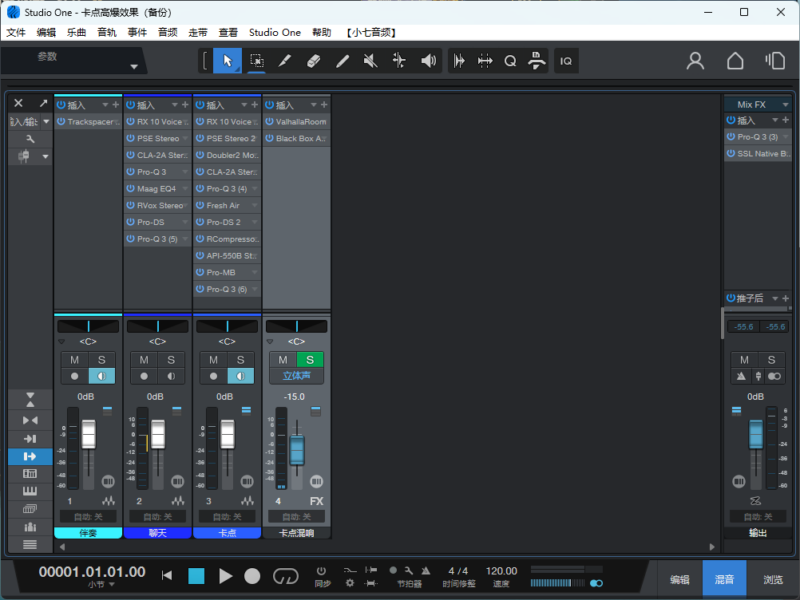This screenshot has width=800, height=600.
Task: Open Pro-MB plugin dropdown arrow
Action: [x=254, y=272]
